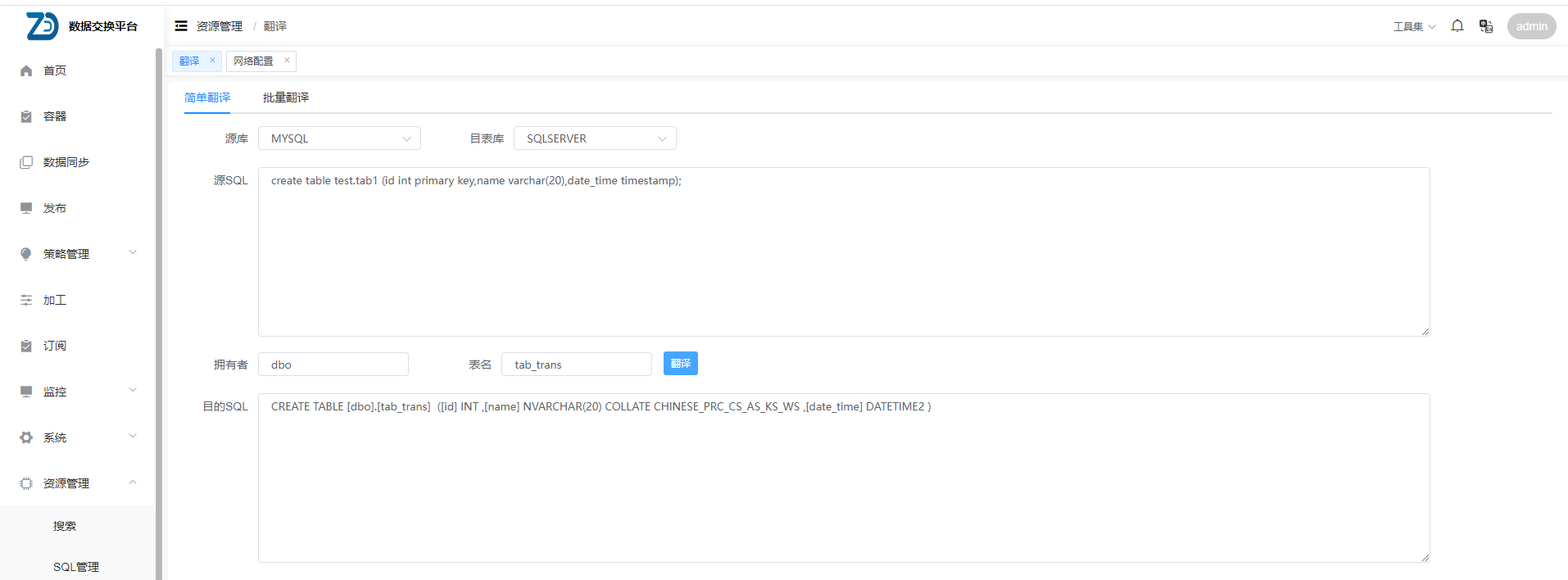Expand the 工具集 dropdown menu

coord(1414,26)
